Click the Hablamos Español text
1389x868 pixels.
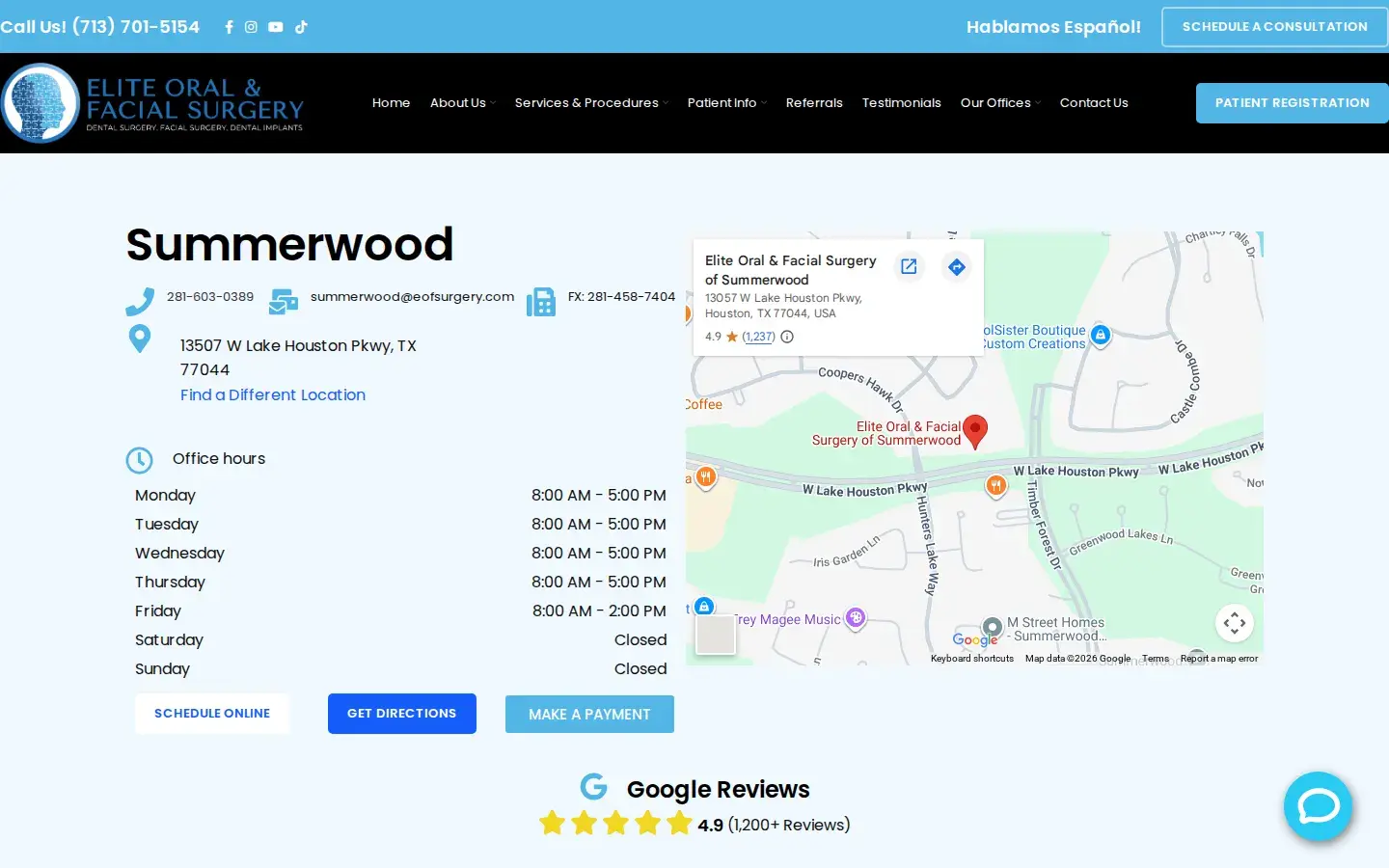pyautogui.click(x=1053, y=27)
